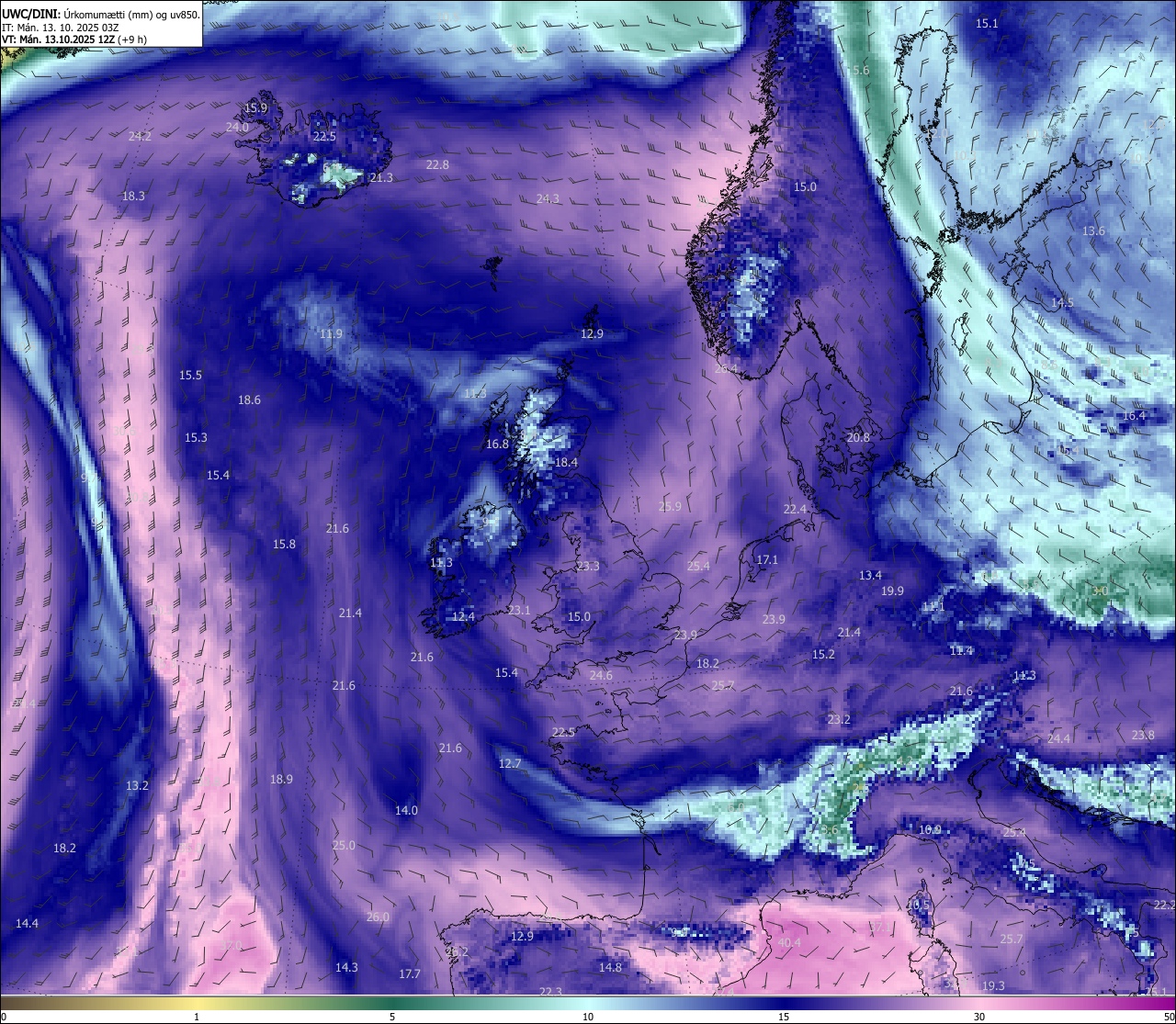Click the map value '18.3'

(x=133, y=196)
